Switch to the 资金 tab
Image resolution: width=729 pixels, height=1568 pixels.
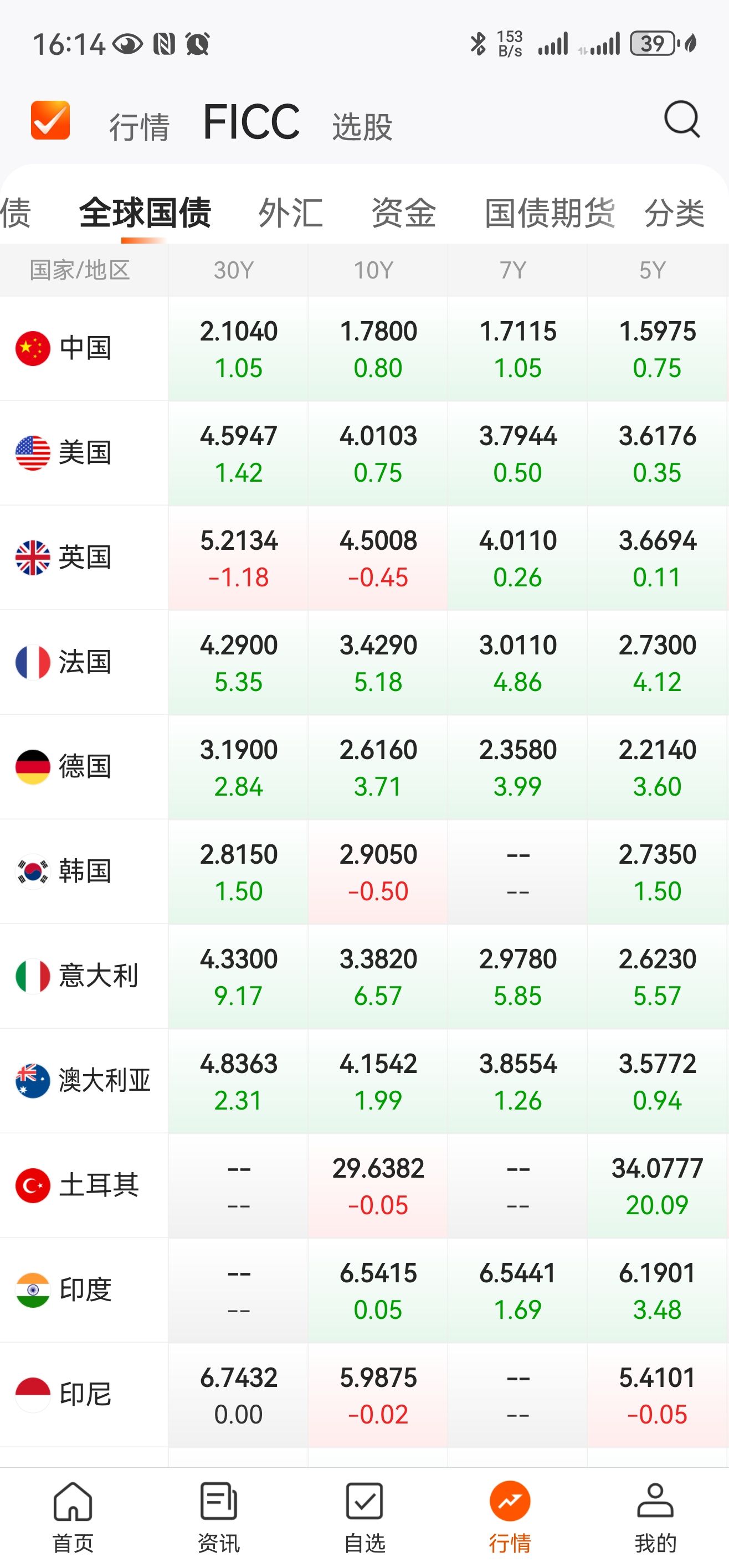404,213
